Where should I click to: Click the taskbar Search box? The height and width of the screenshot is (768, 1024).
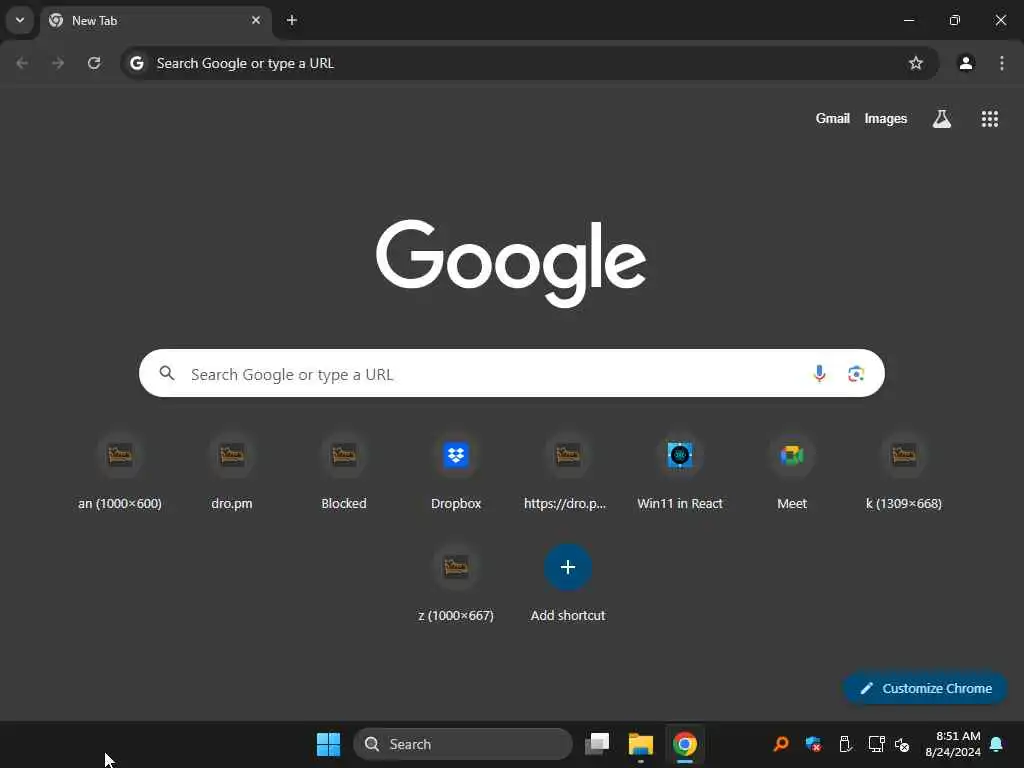[x=462, y=744]
